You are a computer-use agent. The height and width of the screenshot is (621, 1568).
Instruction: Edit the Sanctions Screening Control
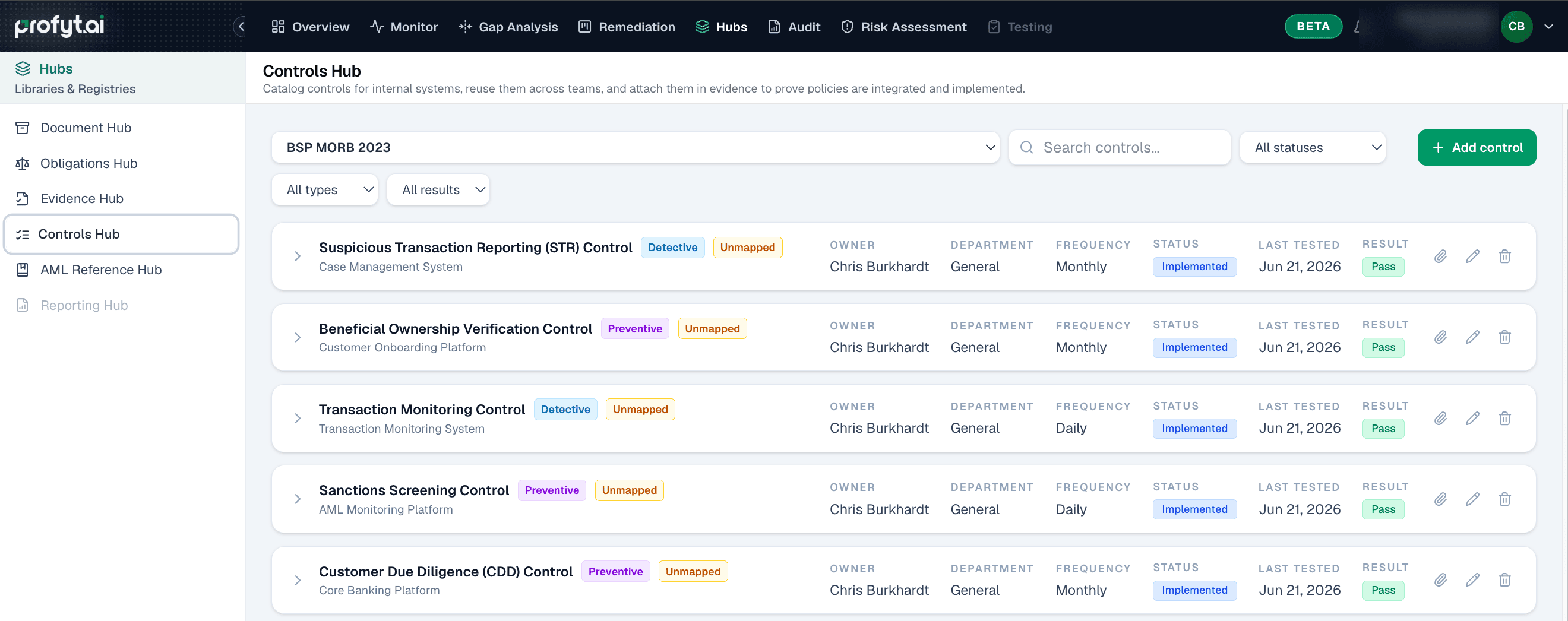1472,499
